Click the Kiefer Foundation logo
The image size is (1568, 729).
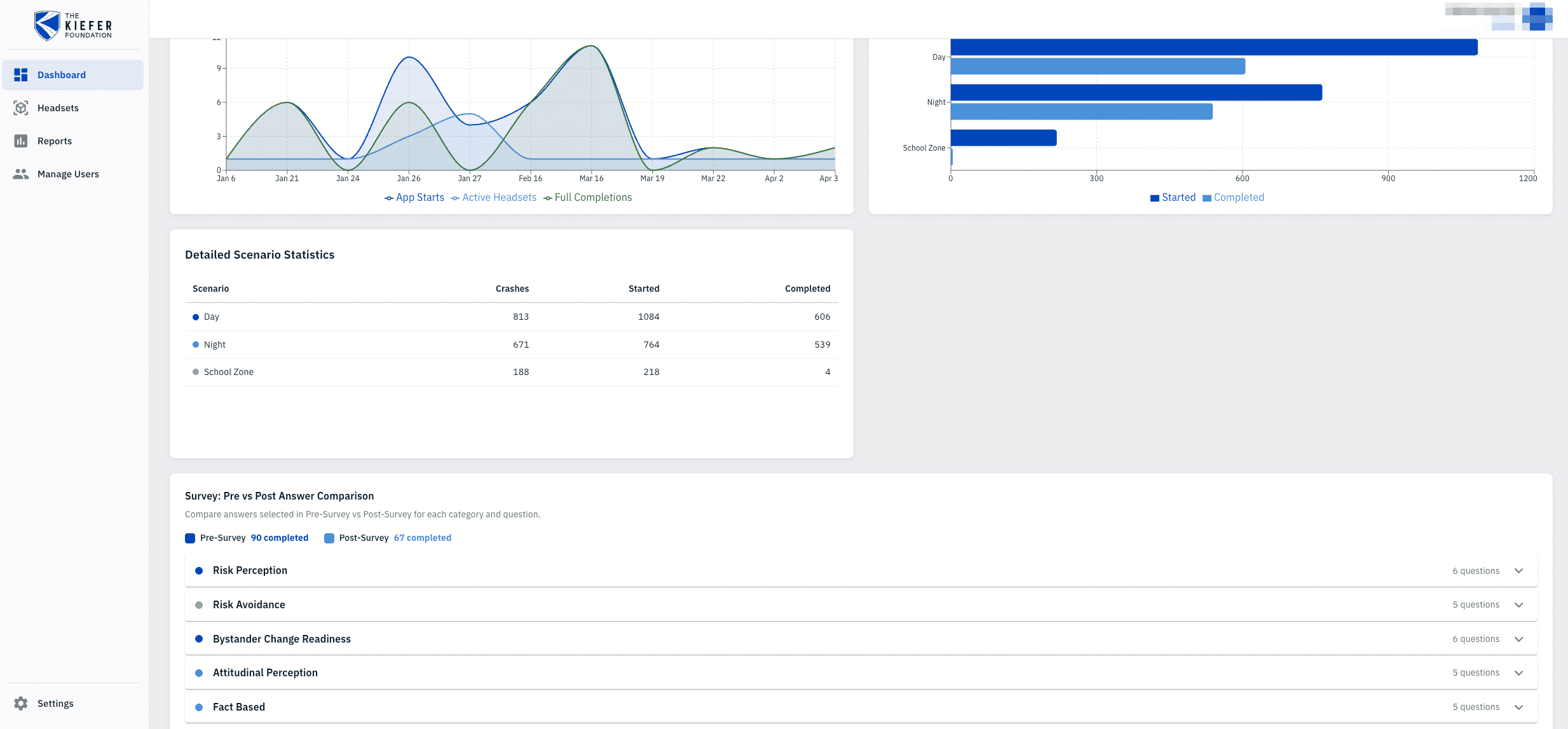[x=73, y=25]
